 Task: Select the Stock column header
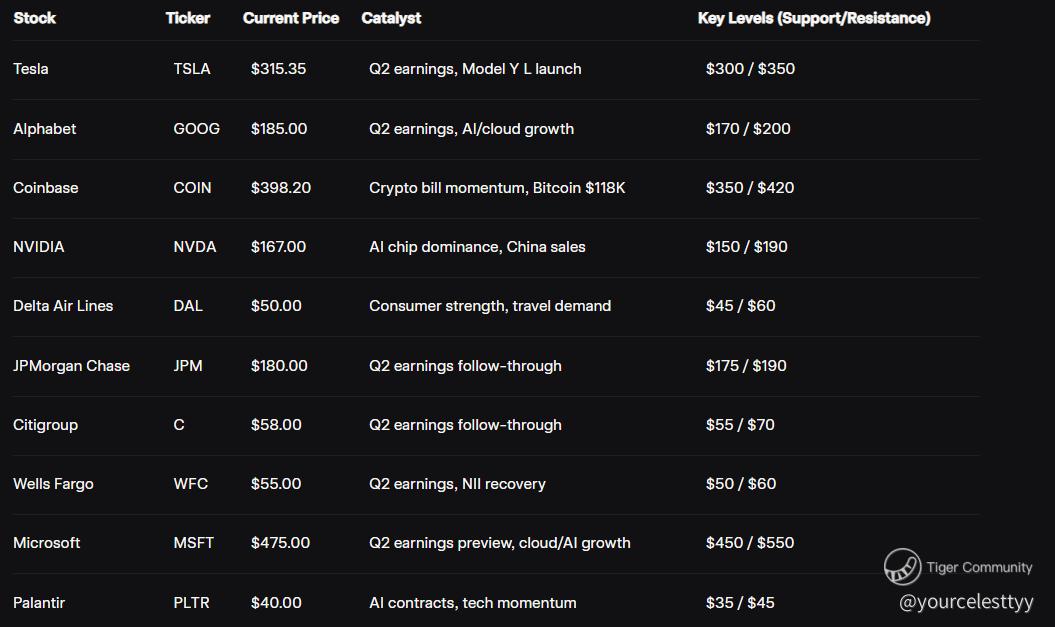pyautogui.click(x=35, y=18)
